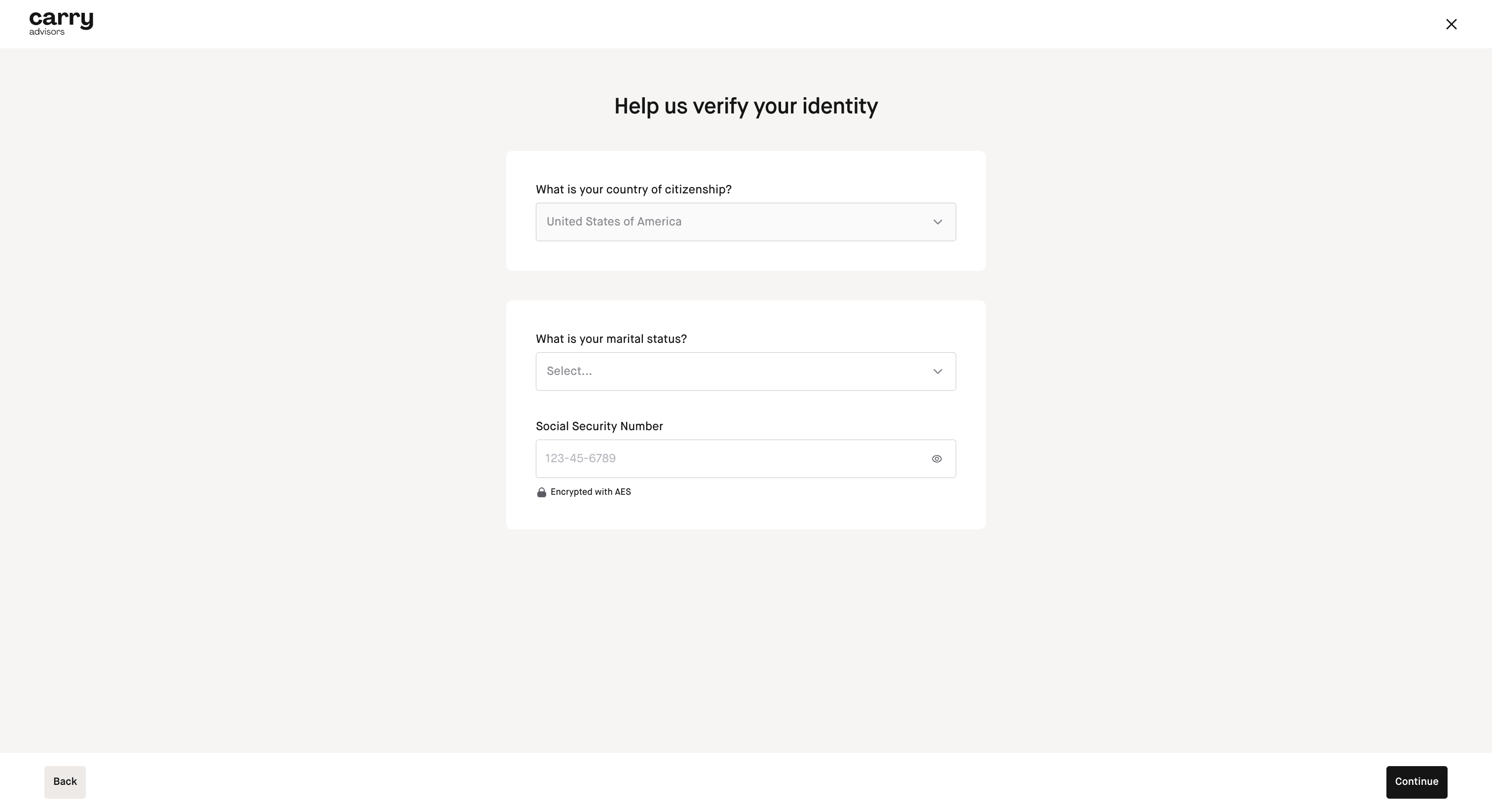Click the lock icon beside Encrypted with AES
Screen dimensions: 1492x812
[542, 492]
